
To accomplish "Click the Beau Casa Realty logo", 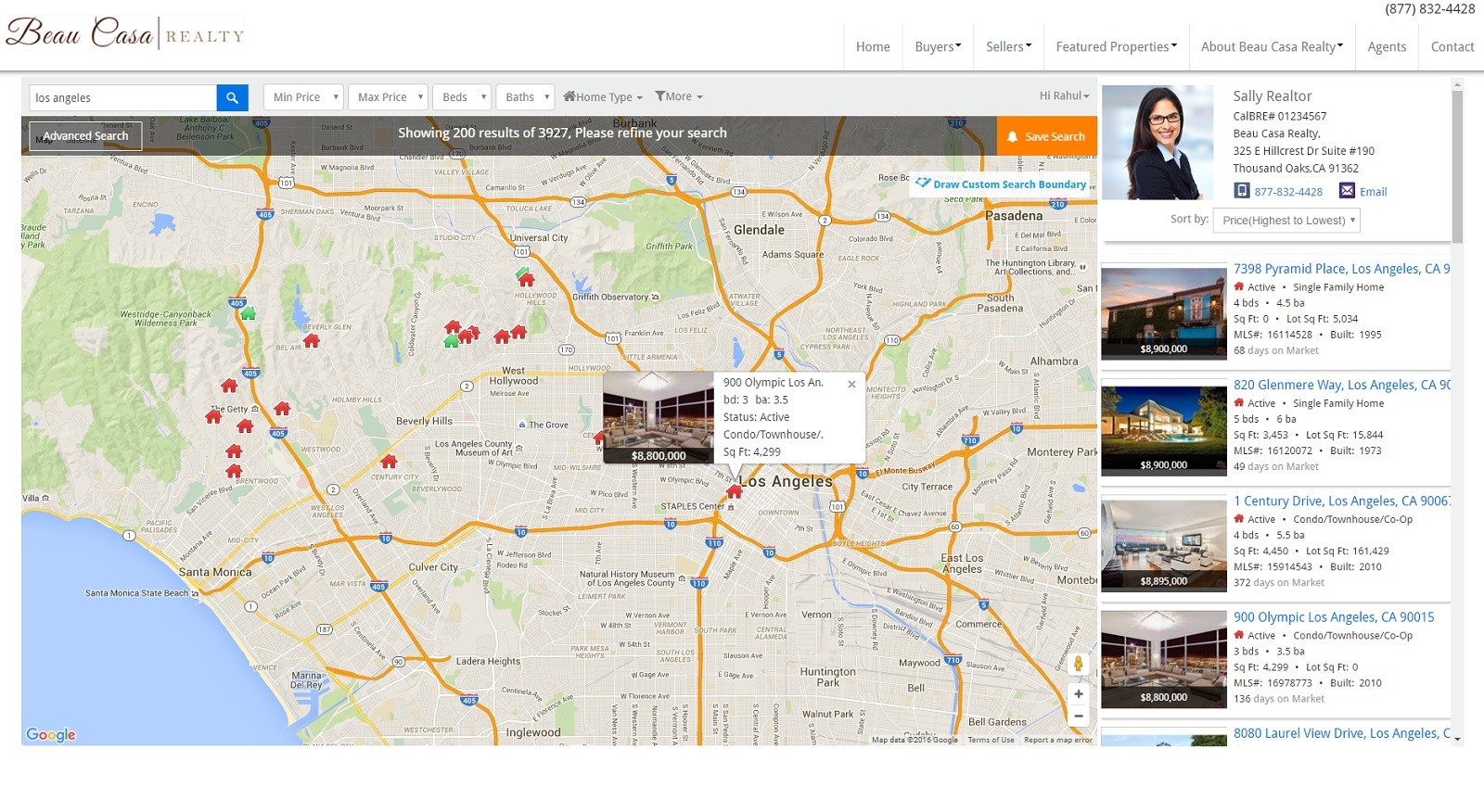I will [x=124, y=33].
